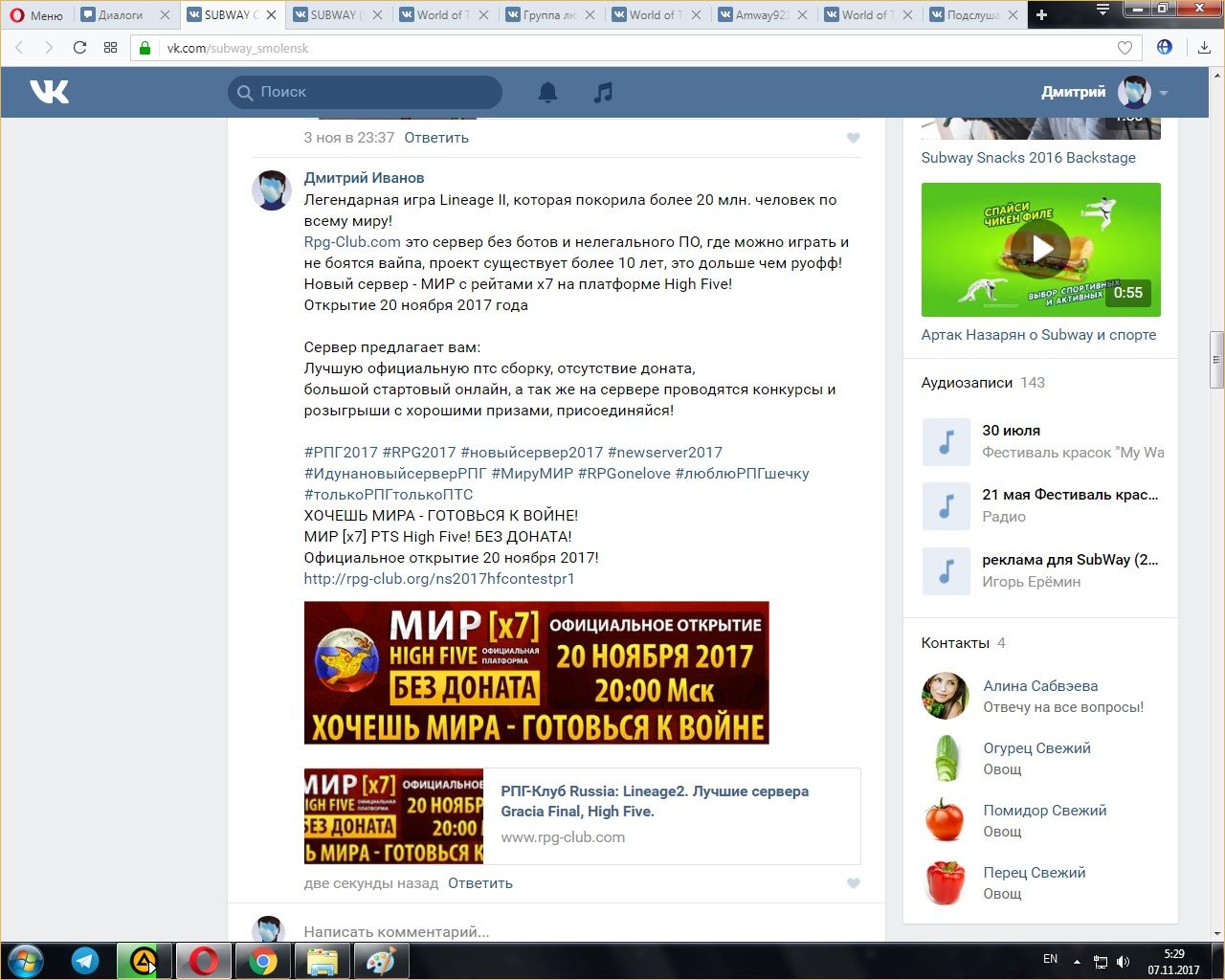Open the Контакты section header
1225x980 pixels.
955,643
